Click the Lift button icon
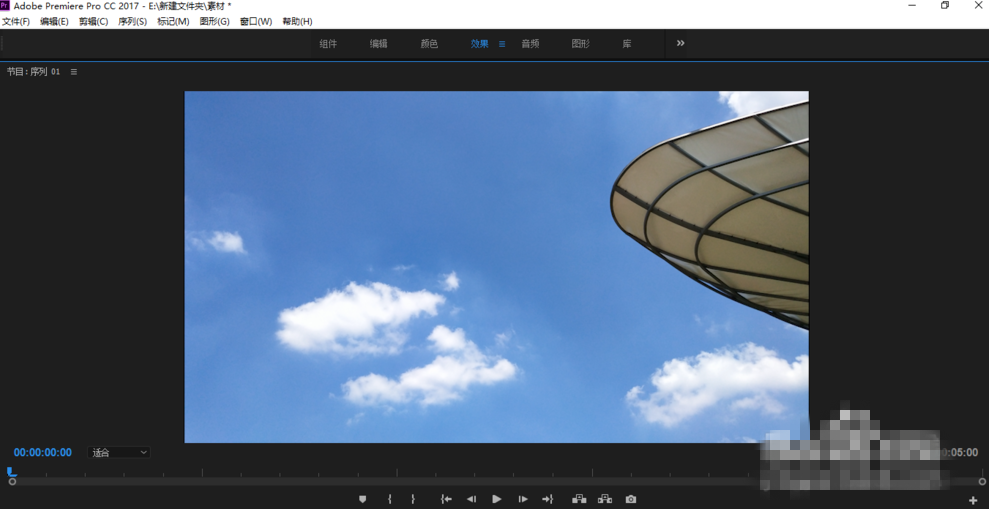The width and height of the screenshot is (989, 509). (579, 499)
